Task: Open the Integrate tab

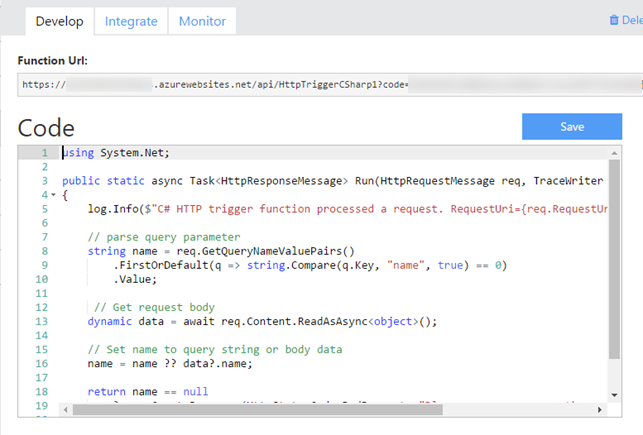Action: 131,21
